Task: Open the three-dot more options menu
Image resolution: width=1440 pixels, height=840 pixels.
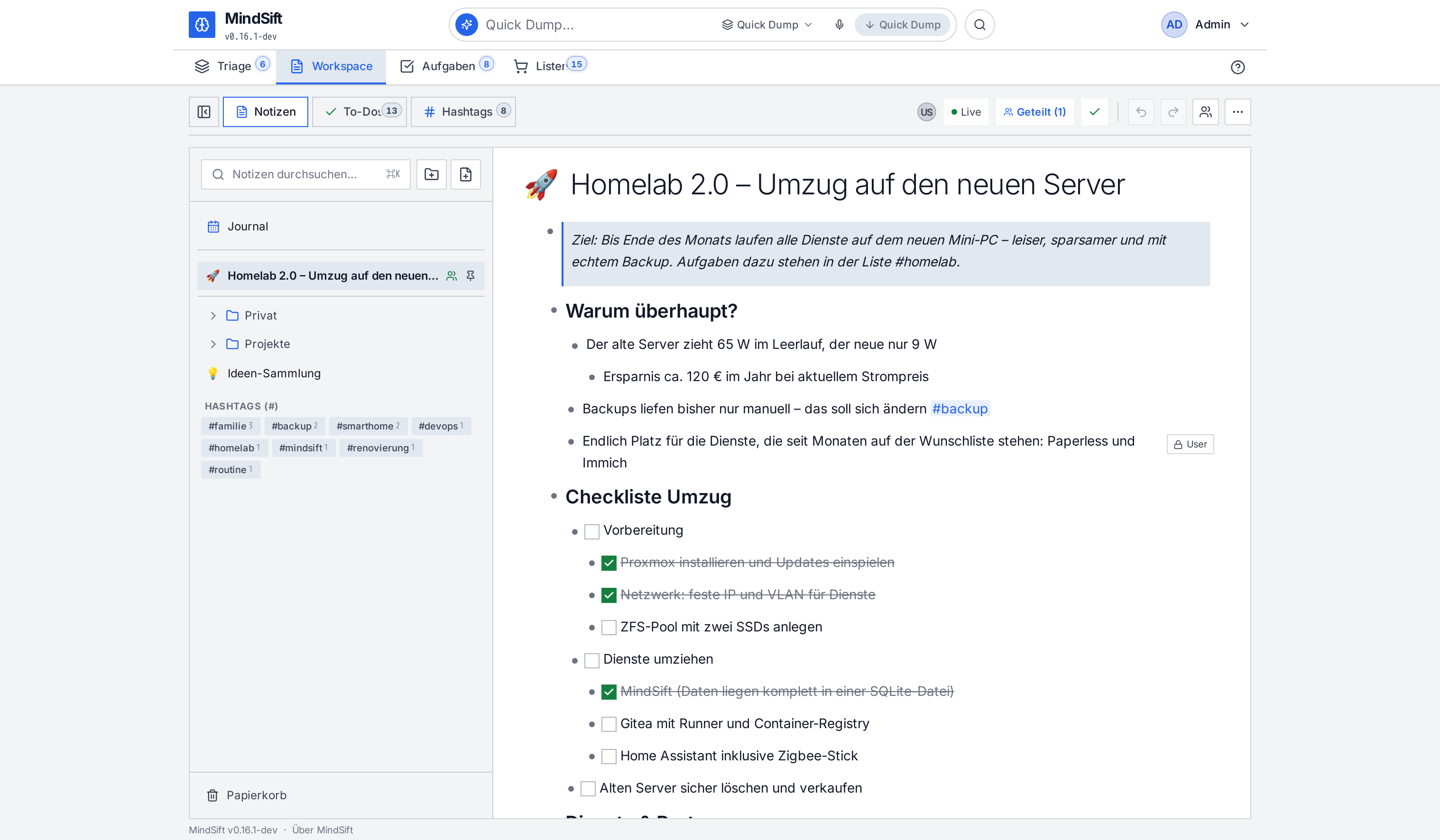Action: click(1238, 112)
